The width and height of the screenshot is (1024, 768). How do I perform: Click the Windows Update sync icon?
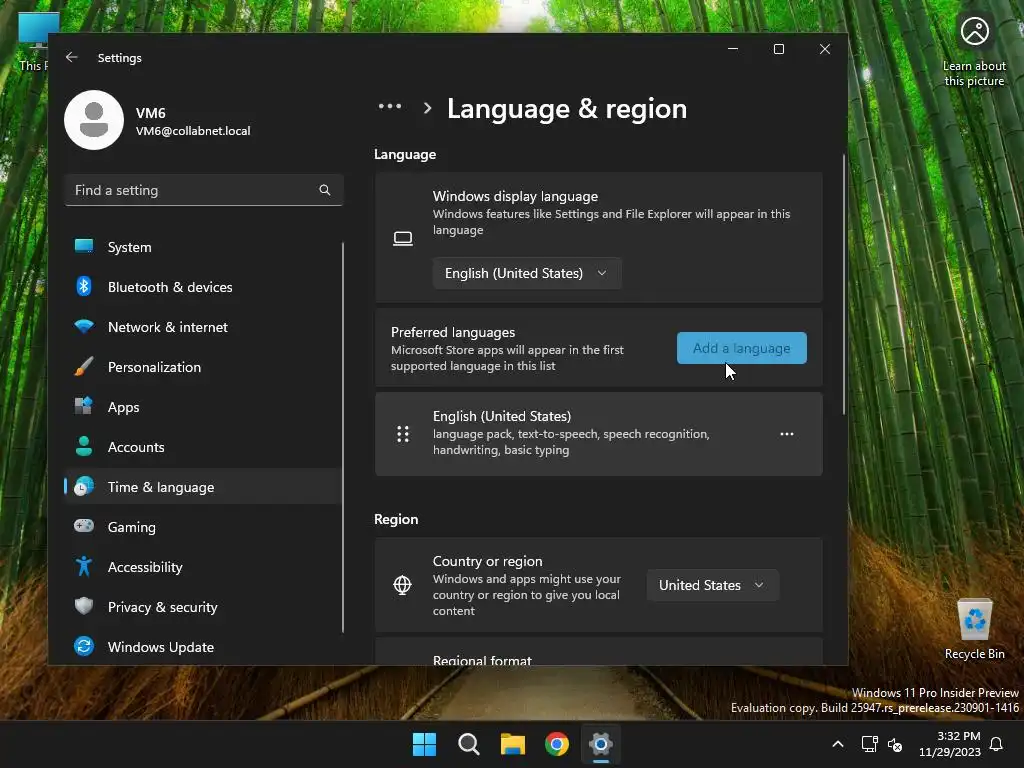(x=84, y=647)
